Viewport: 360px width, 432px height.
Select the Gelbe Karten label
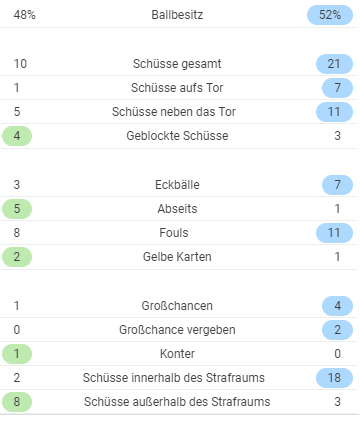point(177,257)
